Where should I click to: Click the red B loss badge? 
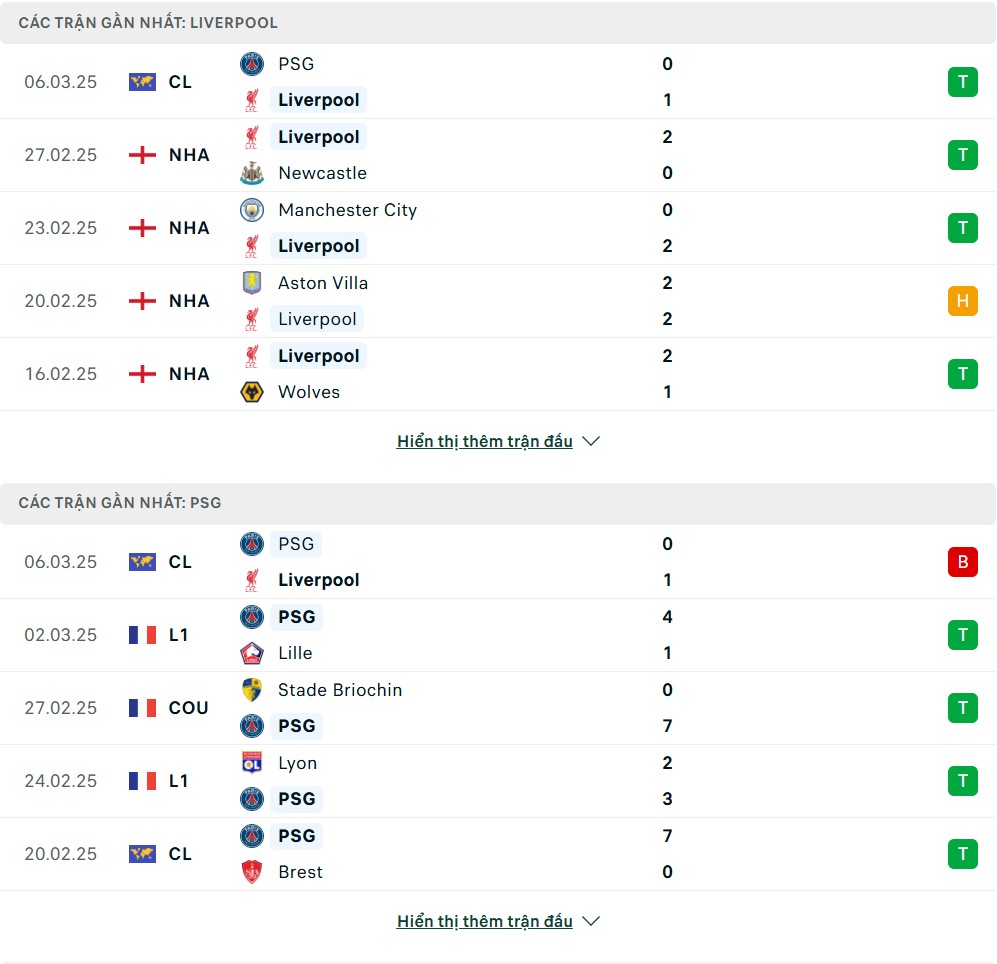tap(963, 562)
